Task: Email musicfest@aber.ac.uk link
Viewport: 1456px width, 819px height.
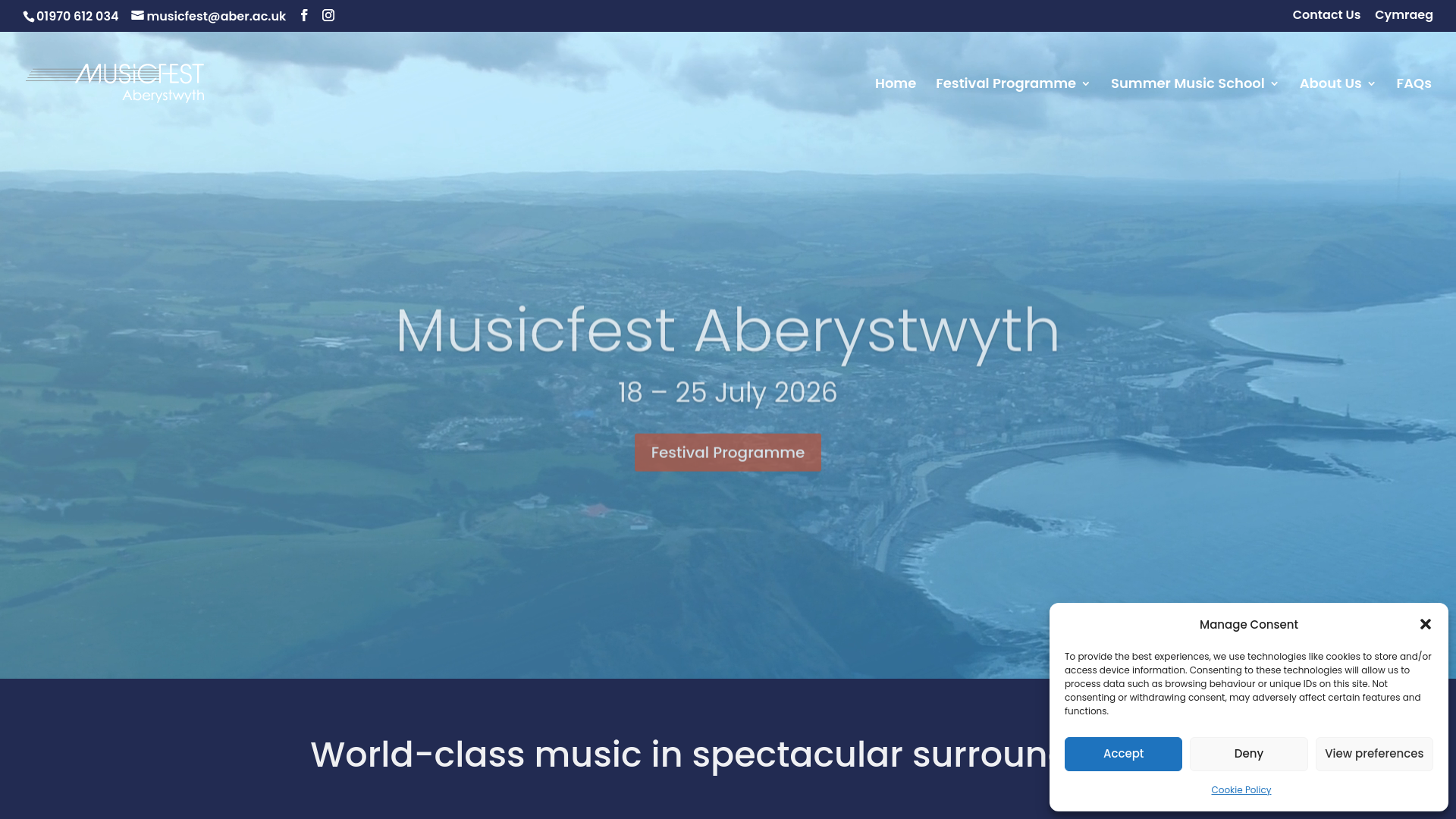Action: point(209,16)
